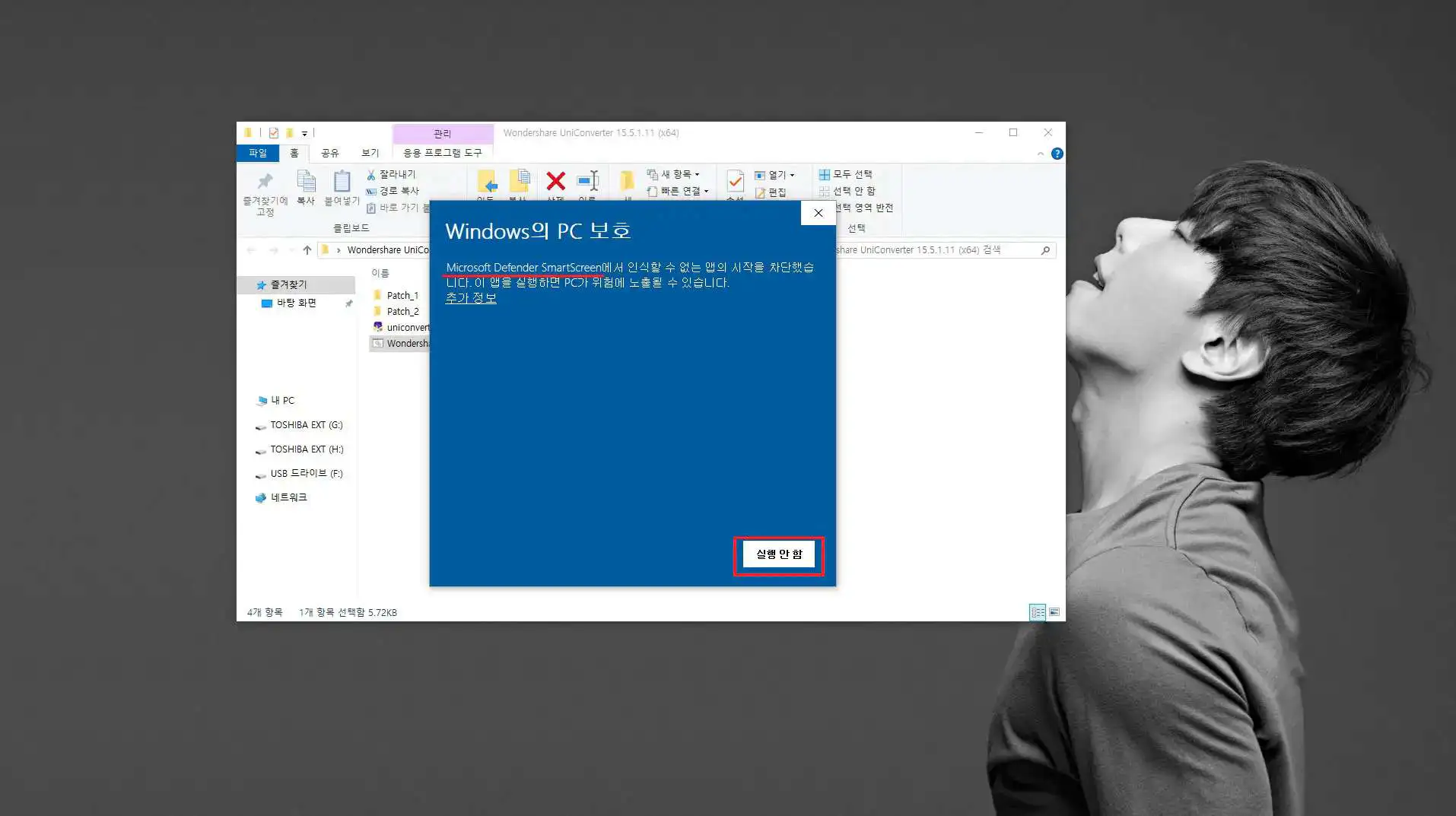Screen dimensions: 1456x816
Task: Click 편집 (Edit) in the ribbon
Action: click(771, 192)
